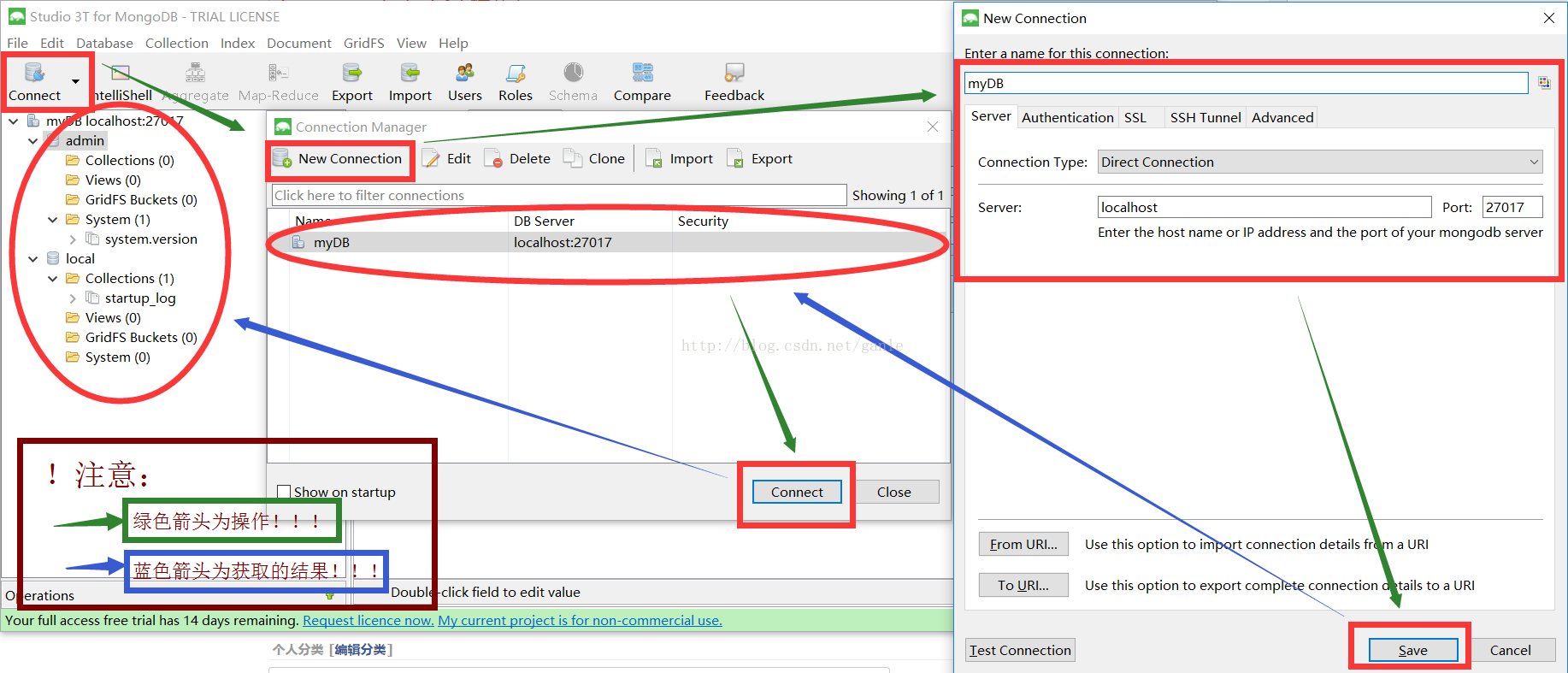The image size is (1568, 673).
Task: Click icon beside connection name field
Action: click(x=1544, y=83)
